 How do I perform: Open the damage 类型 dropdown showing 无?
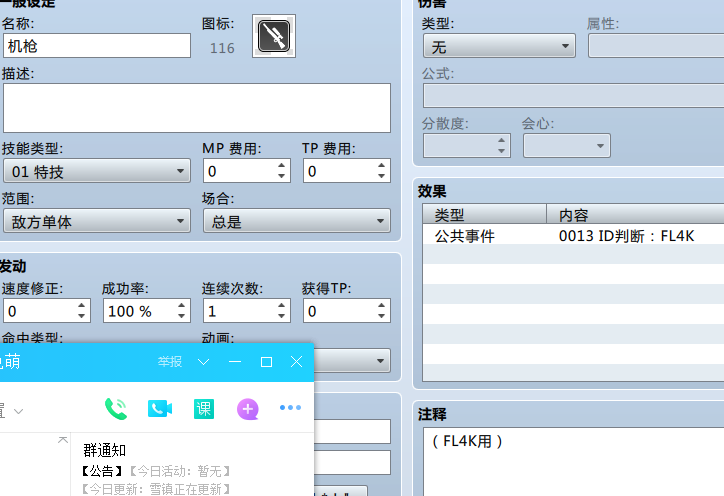point(499,46)
